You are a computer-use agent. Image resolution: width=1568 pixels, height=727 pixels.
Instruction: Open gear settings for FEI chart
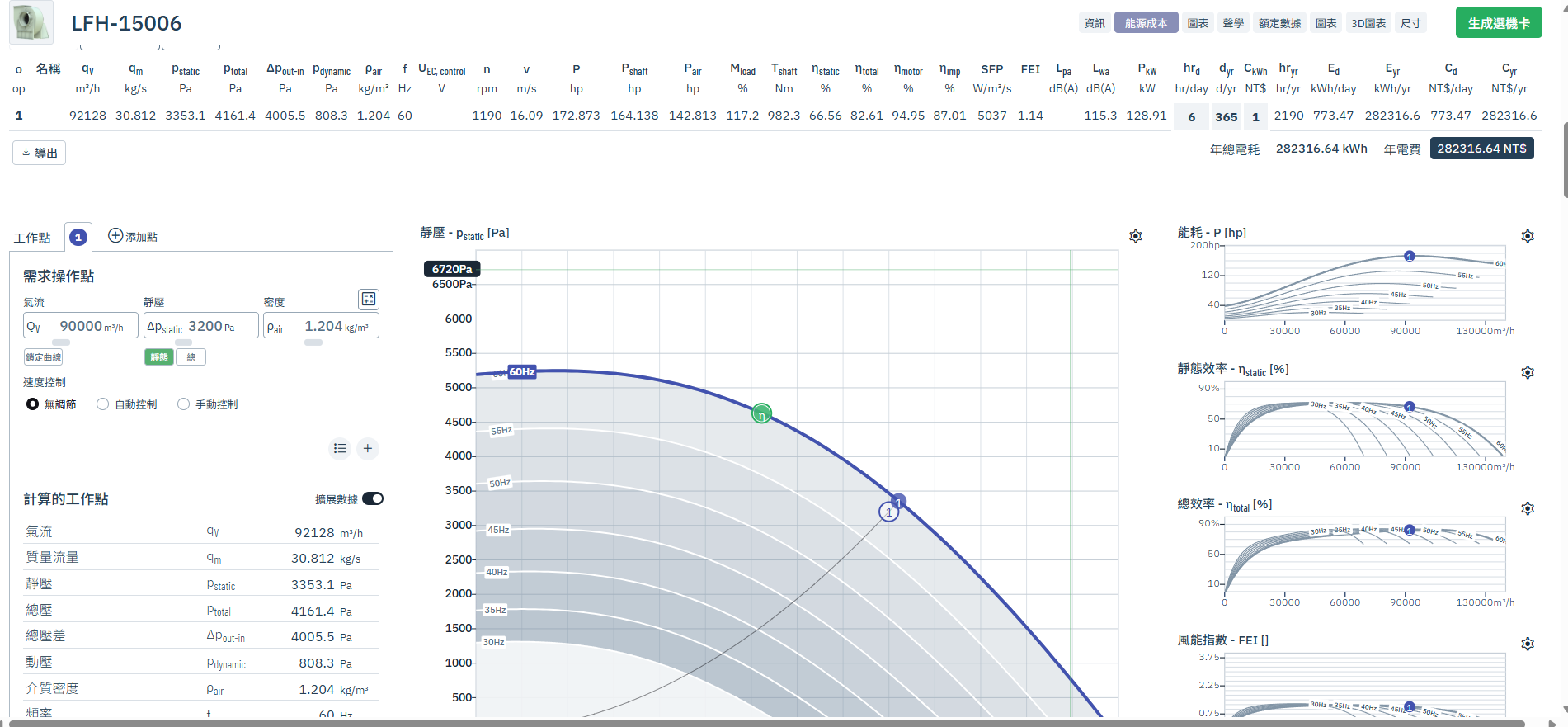point(1528,644)
